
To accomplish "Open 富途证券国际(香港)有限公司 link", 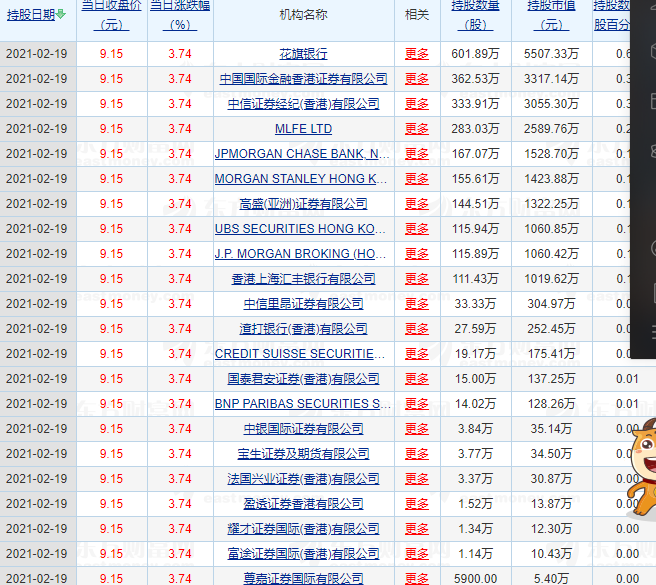I will 303,554.
